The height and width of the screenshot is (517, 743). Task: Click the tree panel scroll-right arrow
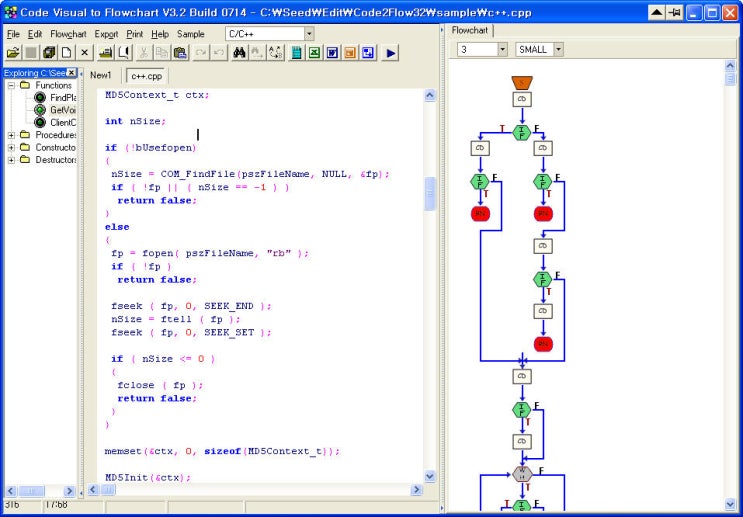point(69,491)
